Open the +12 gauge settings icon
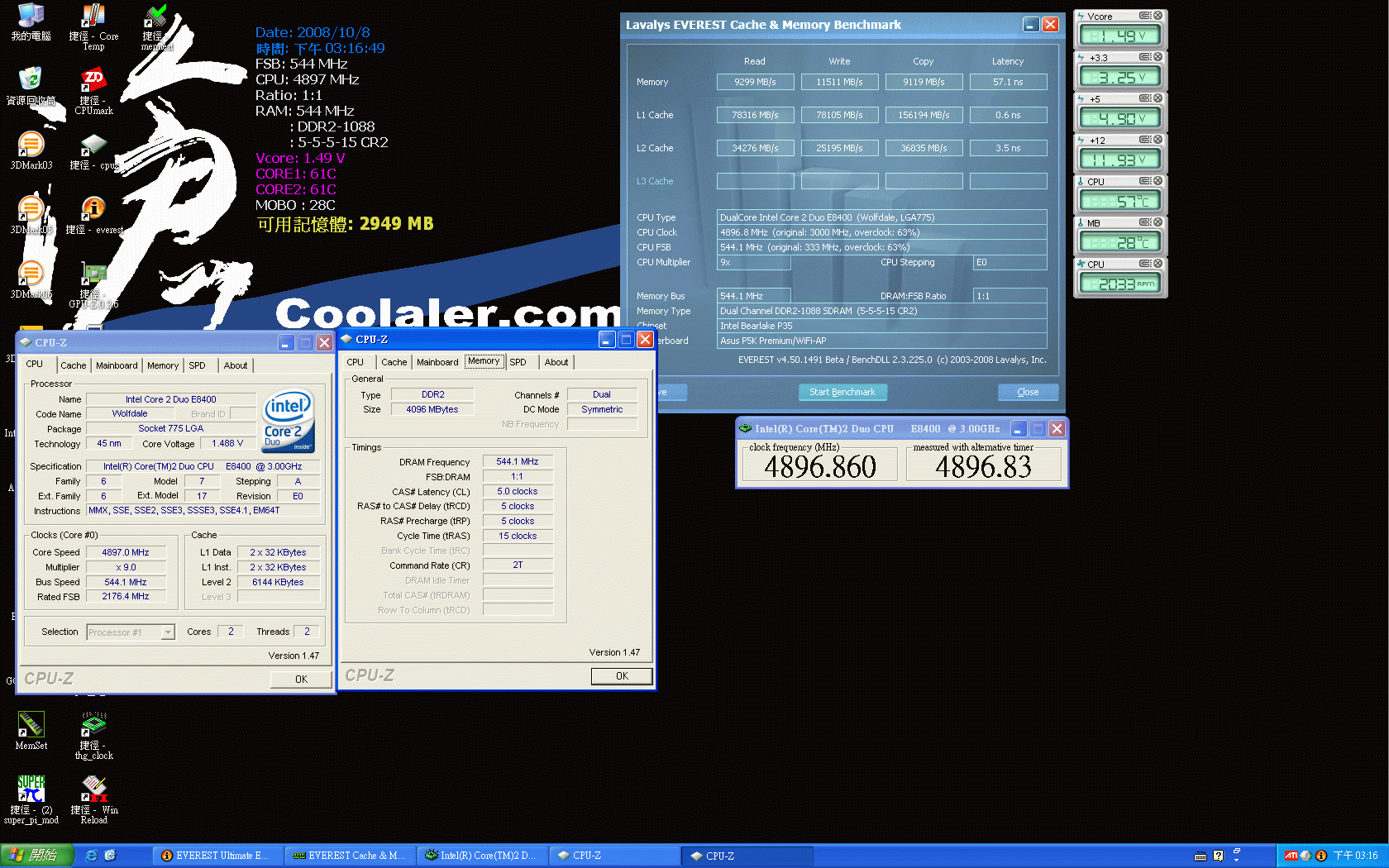 pos(1145,140)
